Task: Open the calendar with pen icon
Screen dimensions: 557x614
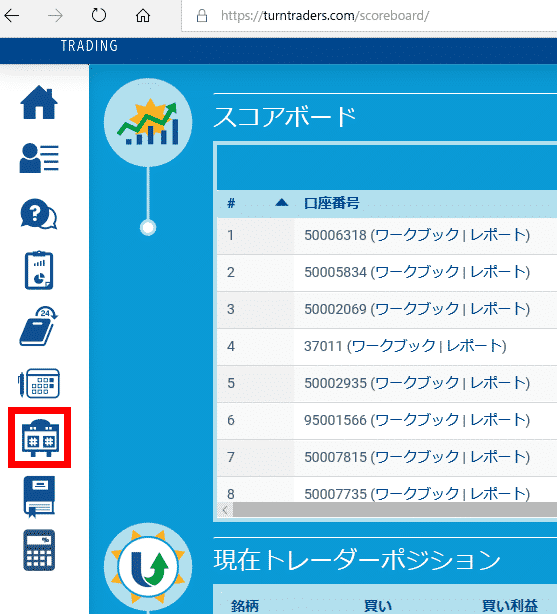Action: 39,383
